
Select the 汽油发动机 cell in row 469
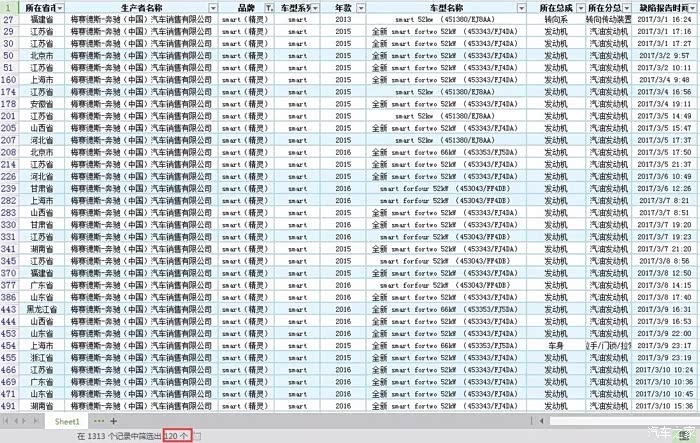pyautogui.click(x=608, y=381)
